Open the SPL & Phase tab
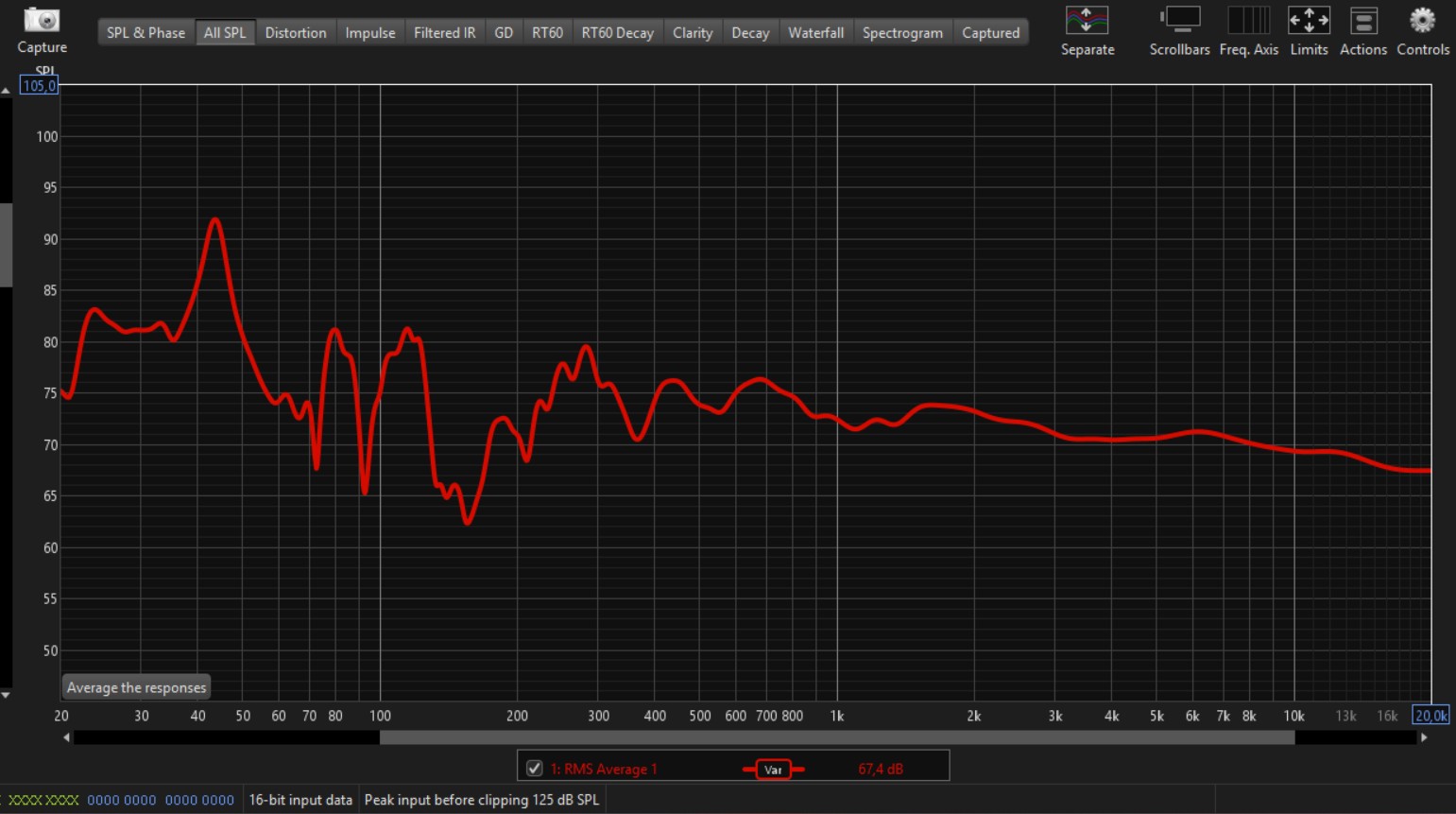Image resolution: width=1456 pixels, height=814 pixels. [146, 33]
